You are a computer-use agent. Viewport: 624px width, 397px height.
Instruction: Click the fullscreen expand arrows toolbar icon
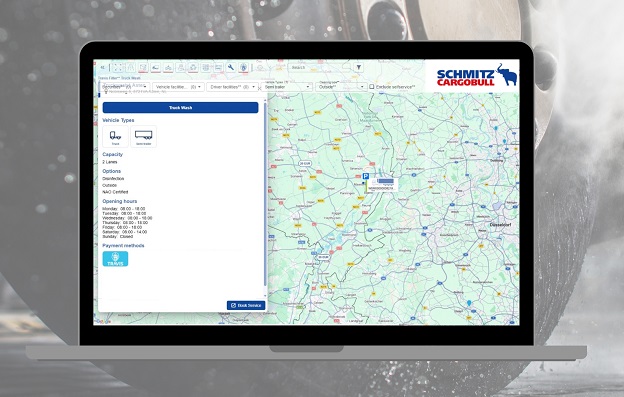click(118, 67)
